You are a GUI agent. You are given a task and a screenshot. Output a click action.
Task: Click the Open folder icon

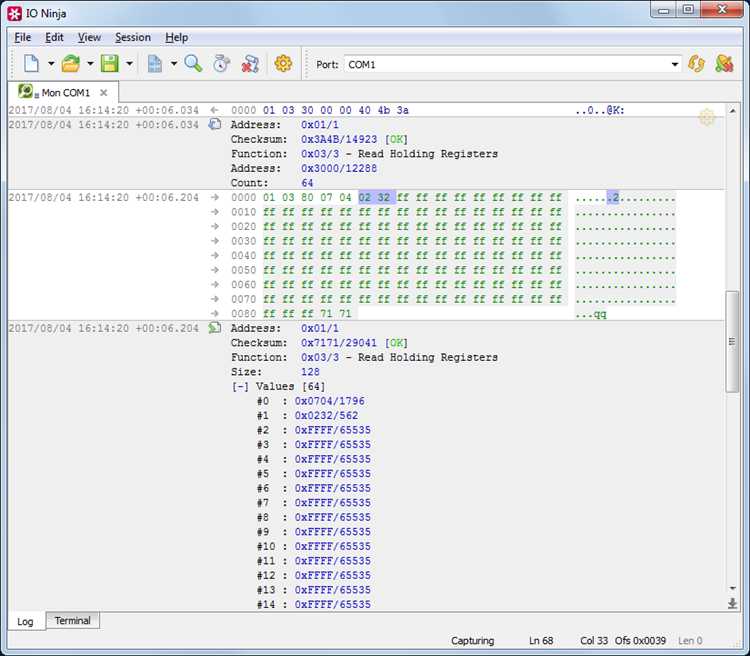click(x=71, y=64)
